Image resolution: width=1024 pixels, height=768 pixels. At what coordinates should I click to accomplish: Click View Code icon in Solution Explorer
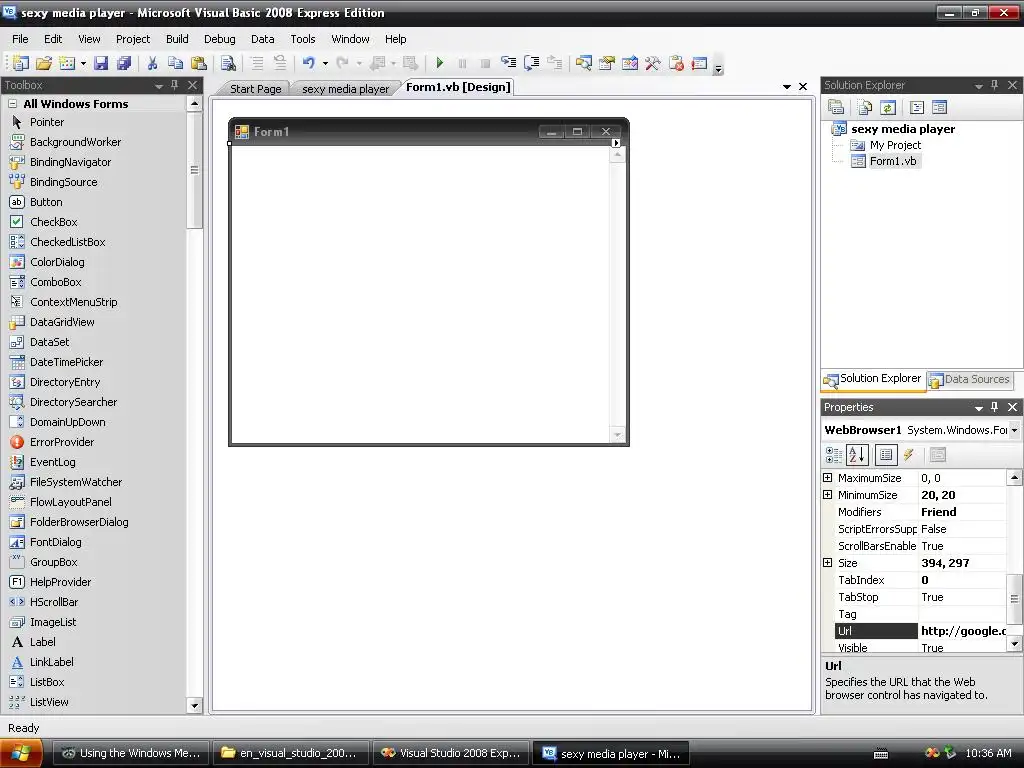917,107
